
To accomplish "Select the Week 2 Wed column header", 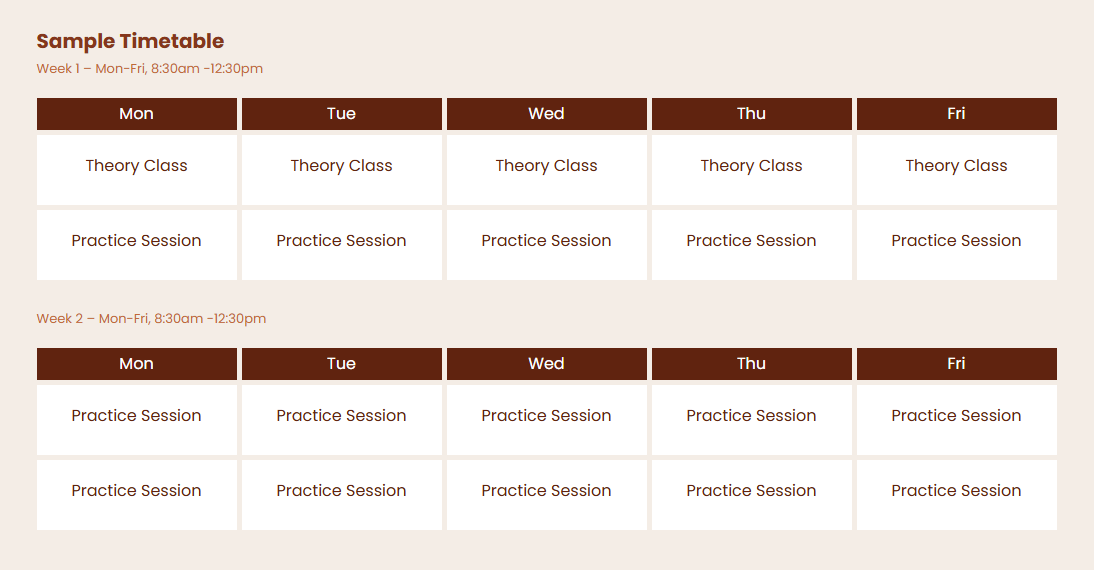I will point(547,364).
